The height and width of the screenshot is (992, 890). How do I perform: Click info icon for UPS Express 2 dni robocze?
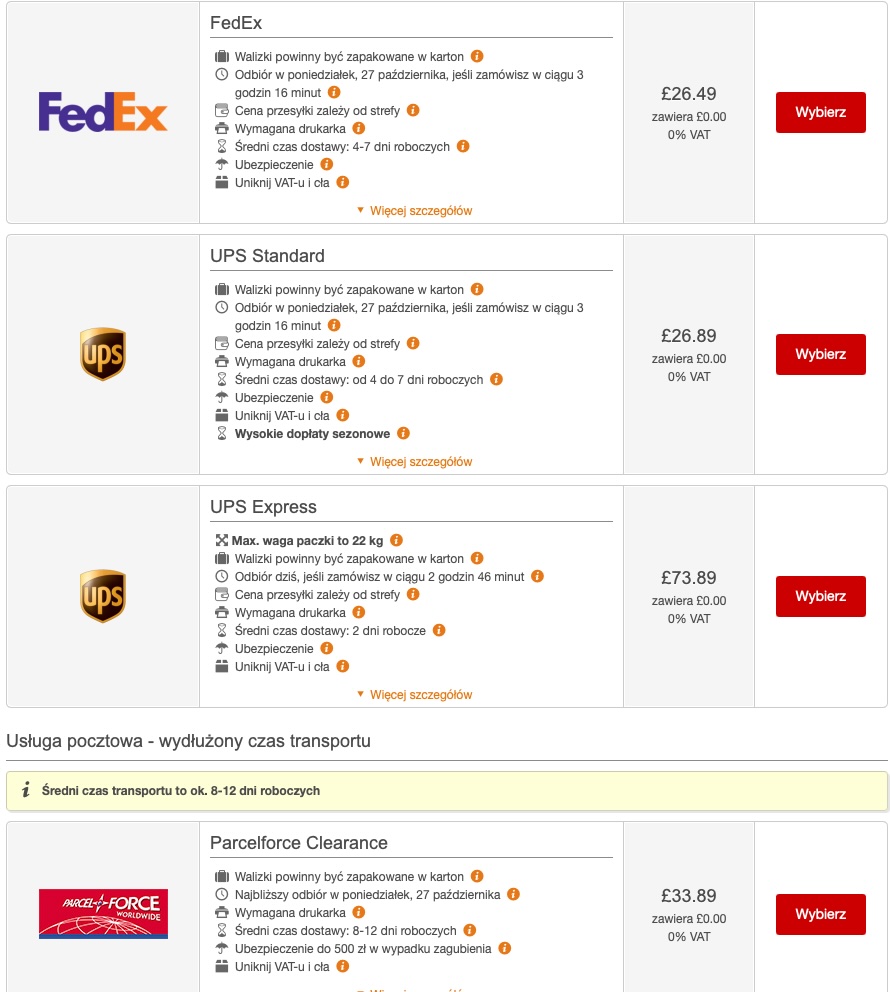click(439, 630)
